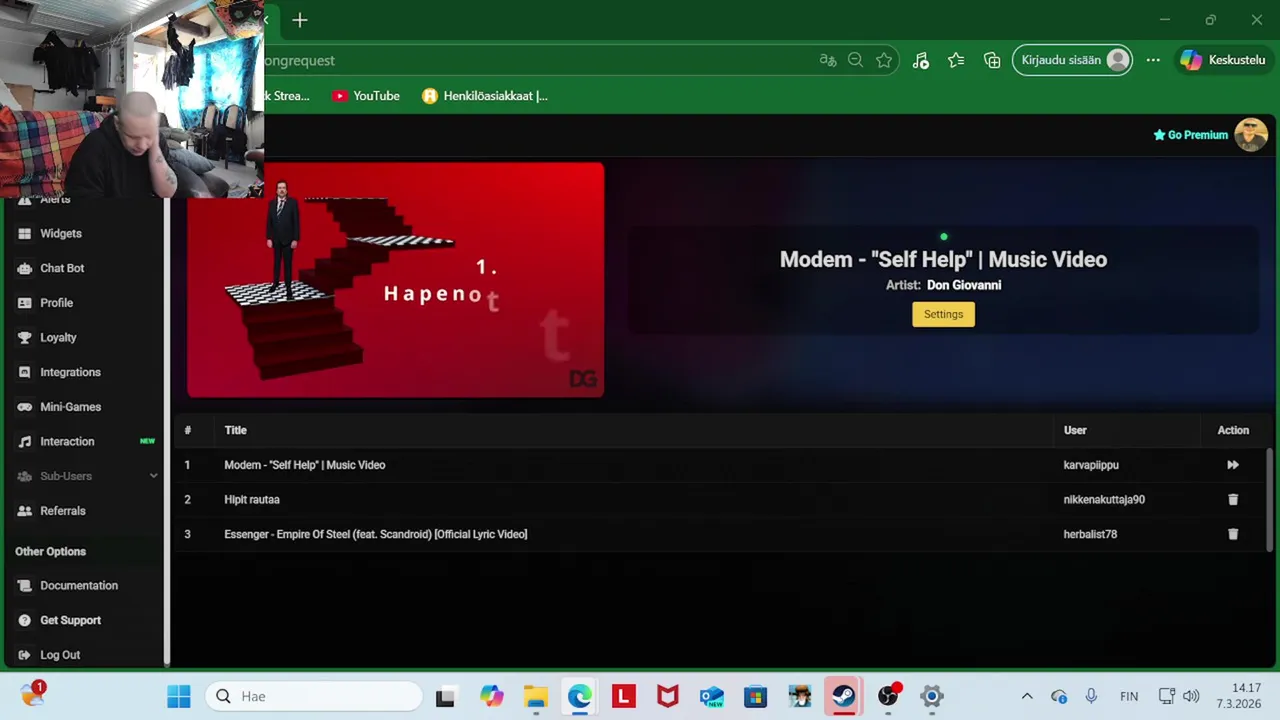Open the Documentation link
The width and height of the screenshot is (1280, 720).
[x=79, y=586]
